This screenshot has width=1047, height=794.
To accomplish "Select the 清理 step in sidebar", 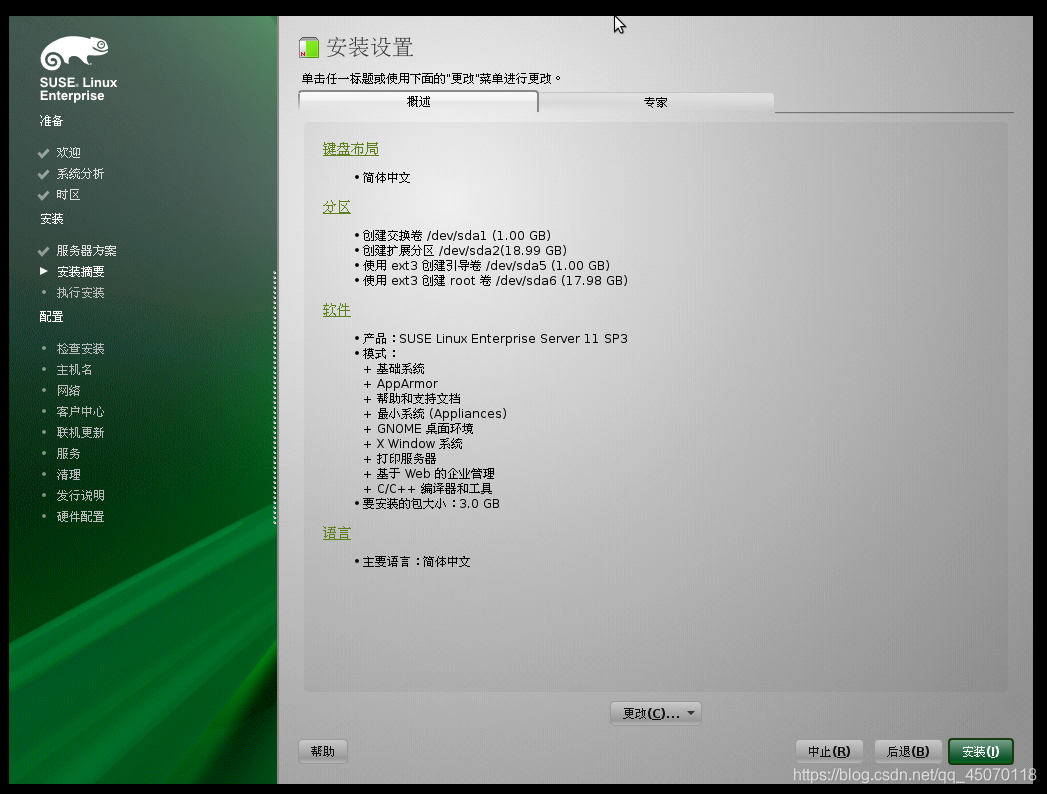I will (x=68, y=474).
